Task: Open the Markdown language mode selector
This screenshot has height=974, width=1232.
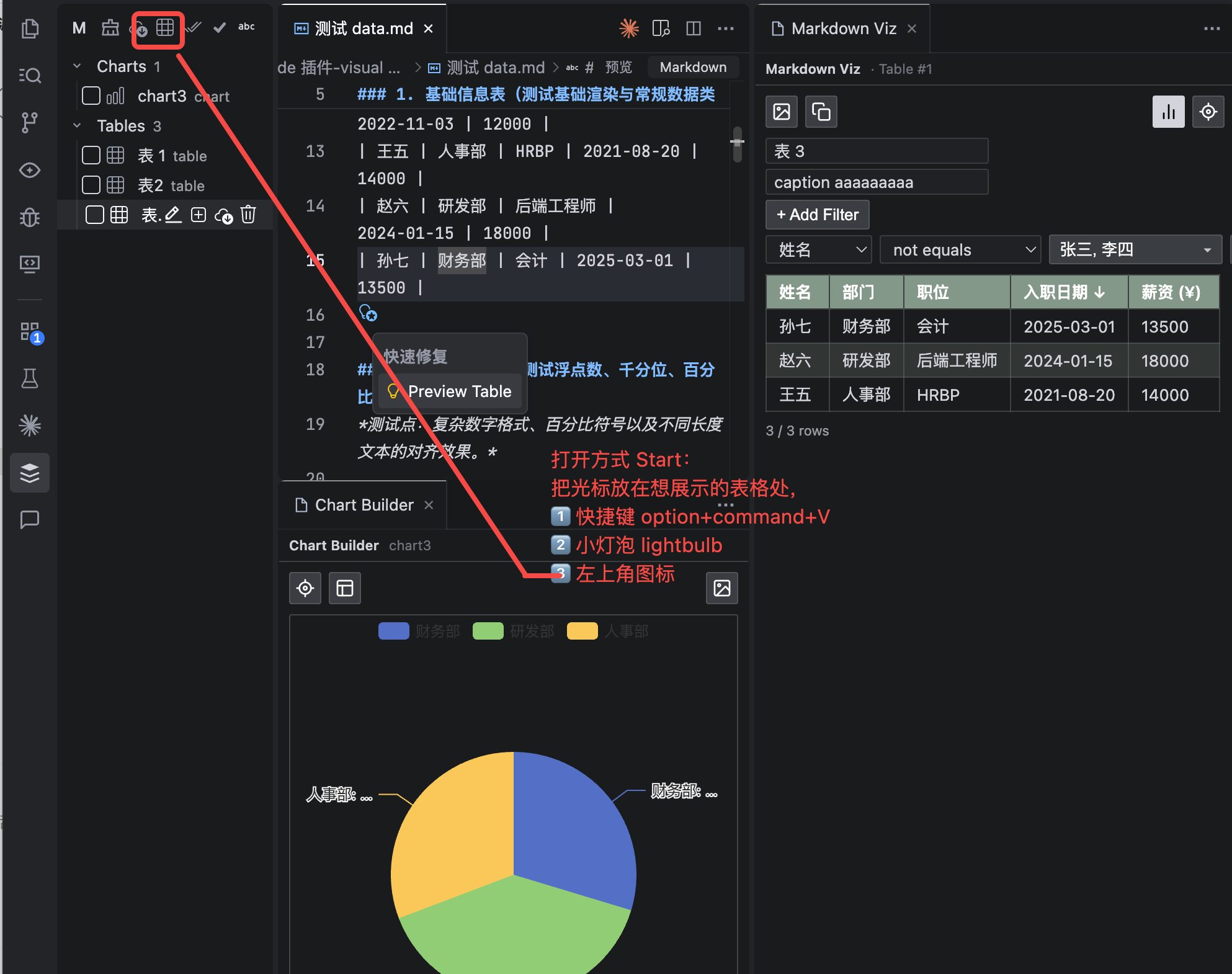Action: coord(693,67)
